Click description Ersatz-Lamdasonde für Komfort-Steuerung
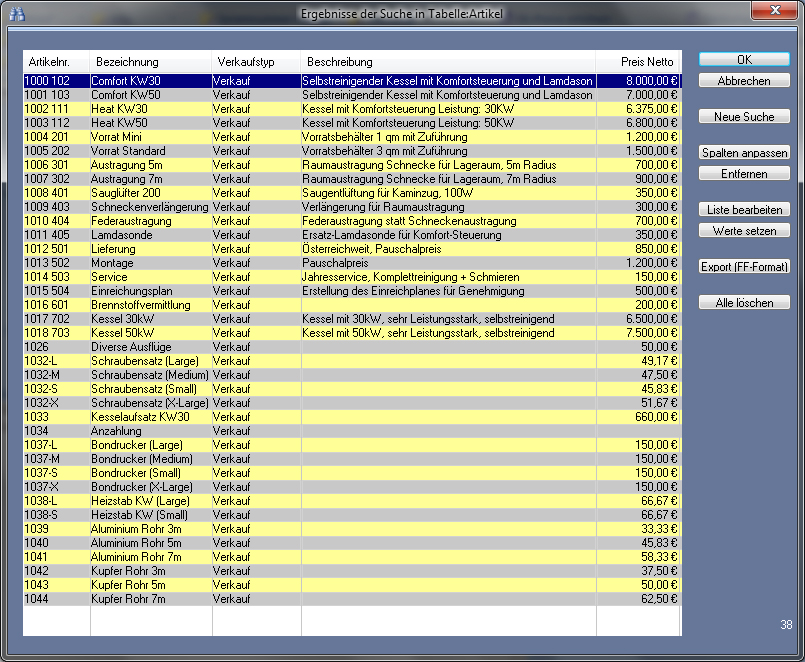This screenshot has width=805, height=662. pyautogui.click(x=401, y=235)
